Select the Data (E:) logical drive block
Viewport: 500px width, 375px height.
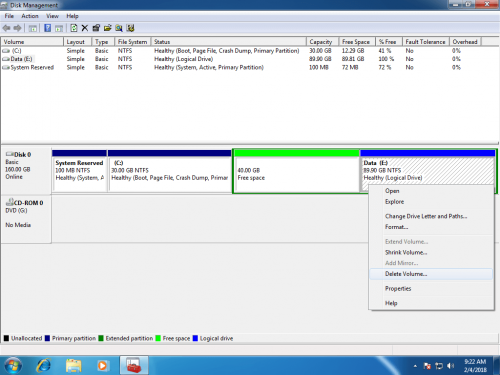[x=428, y=171]
